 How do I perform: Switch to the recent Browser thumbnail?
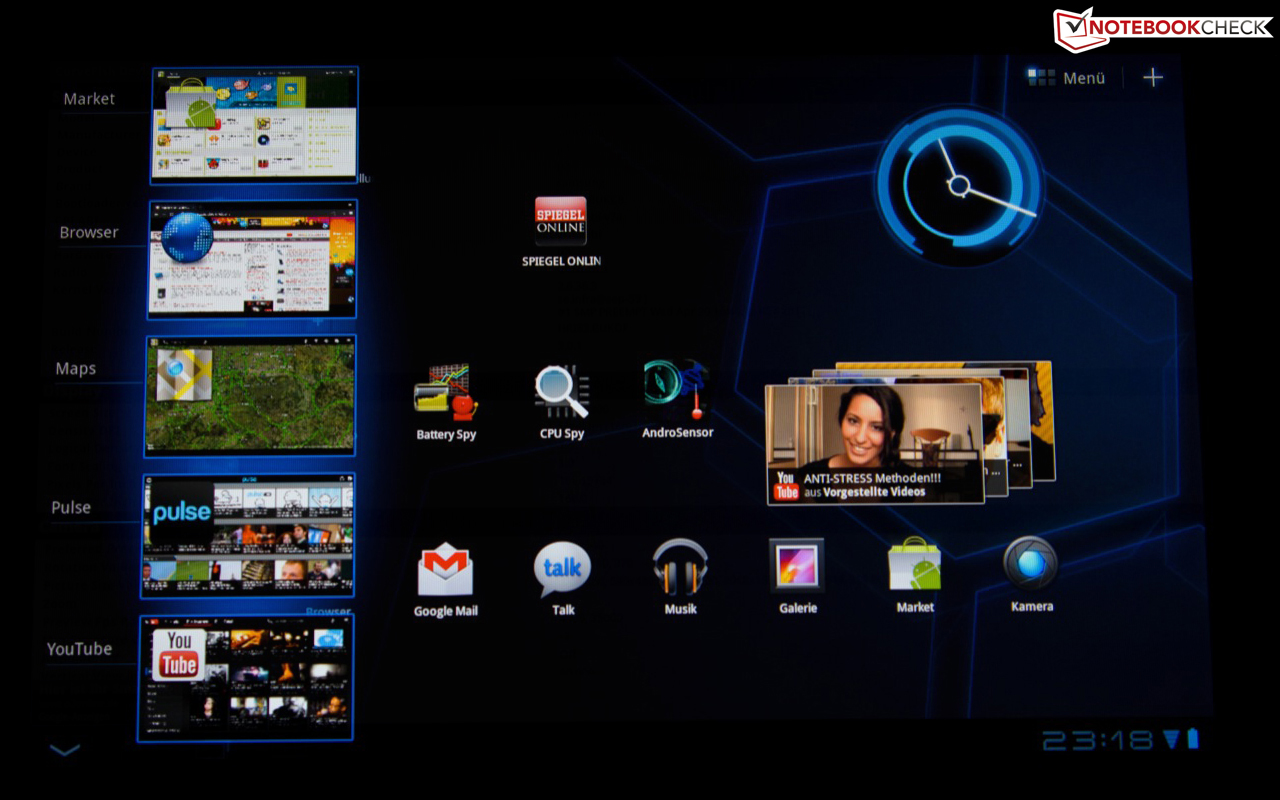tap(252, 259)
